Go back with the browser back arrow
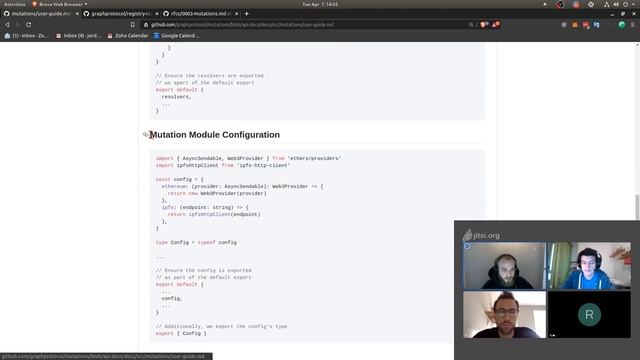The height and width of the screenshot is (360, 640). point(7,24)
